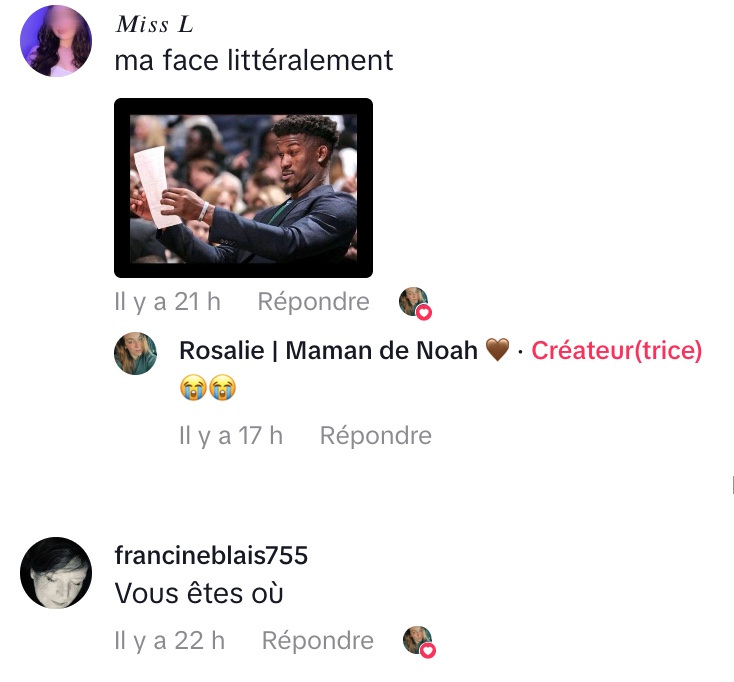
Task: Click the 'Il y a 17 h' timestamp
Action: pos(231,436)
